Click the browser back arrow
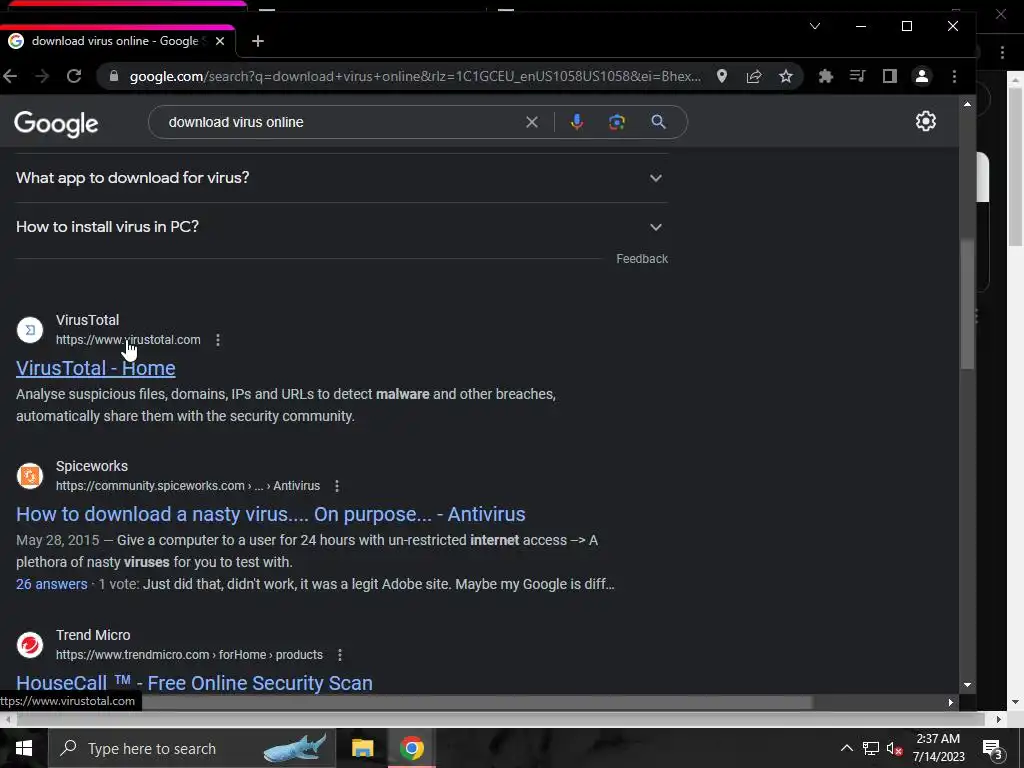Image resolution: width=1024 pixels, height=768 pixels. 10,76
